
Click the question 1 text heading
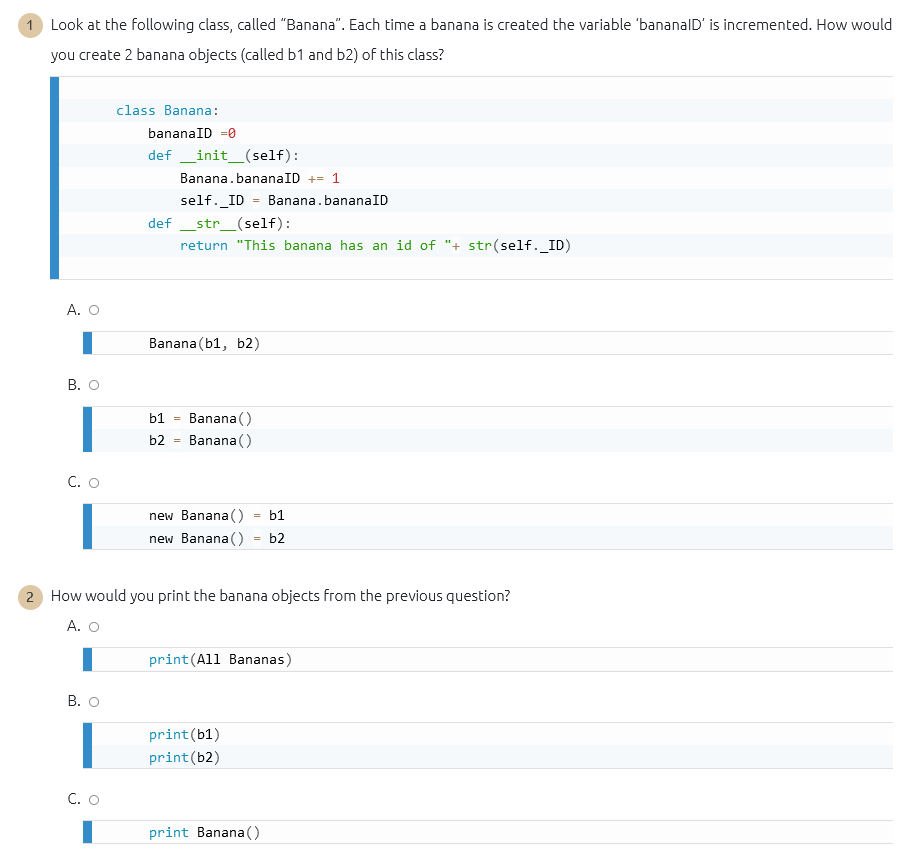click(x=400, y=25)
